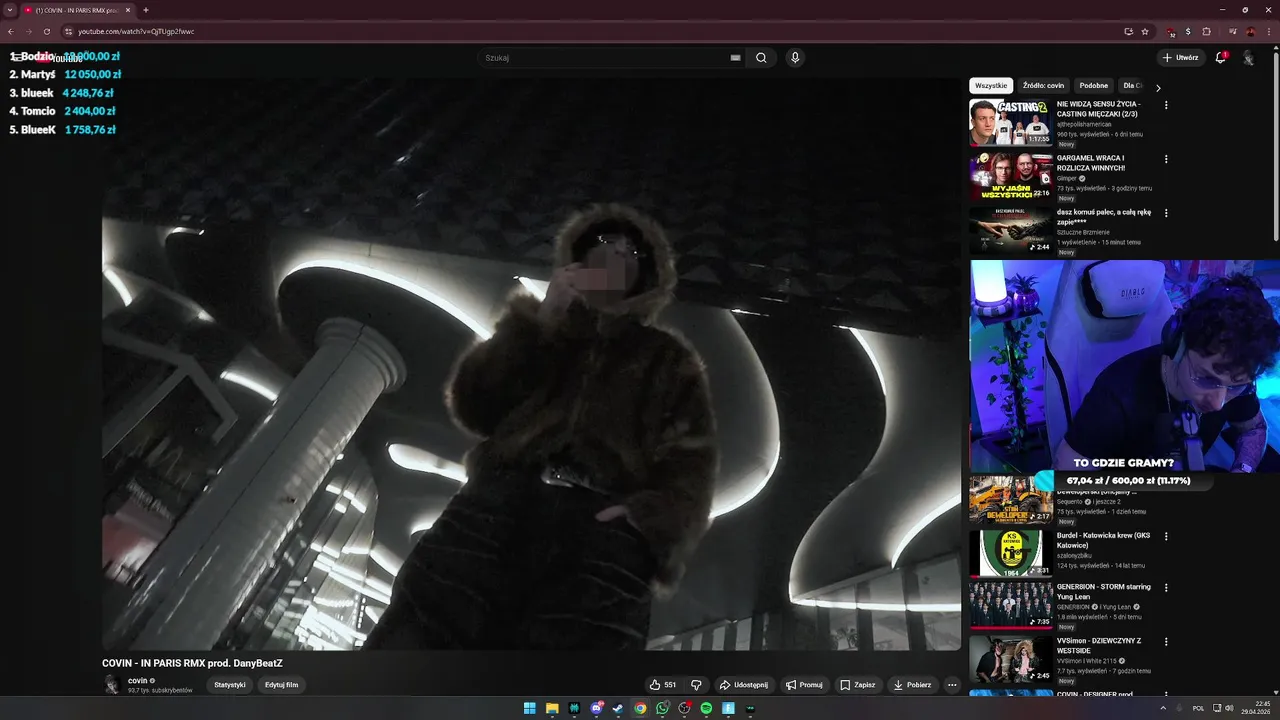1280x720 pixels.
Task: Open options menu for VVSimon DZIEWCZYNY Z WESTSIDE
Action: [x=1166, y=642]
